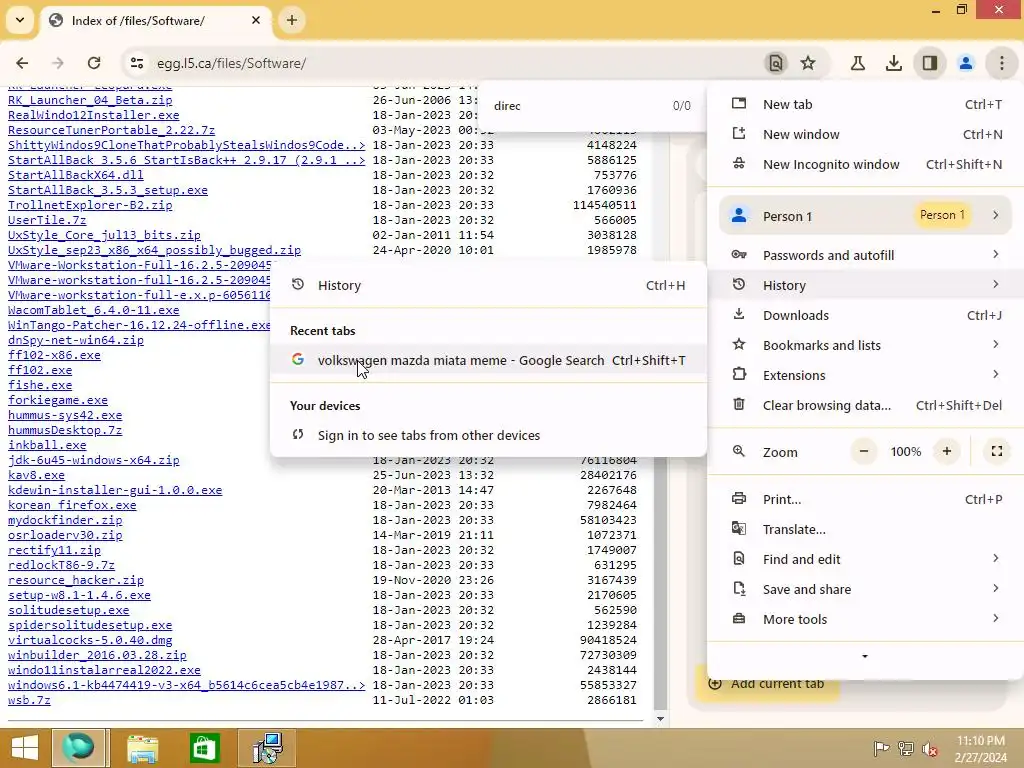
Task: Expand the Person 1 profile submenu
Action: (x=865, y=216)
